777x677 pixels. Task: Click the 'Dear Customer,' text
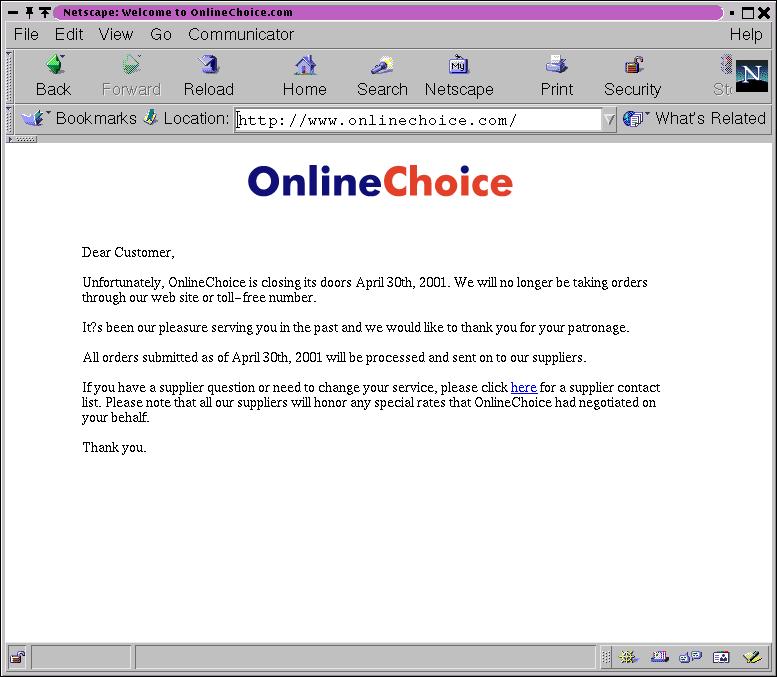[128, 252]
